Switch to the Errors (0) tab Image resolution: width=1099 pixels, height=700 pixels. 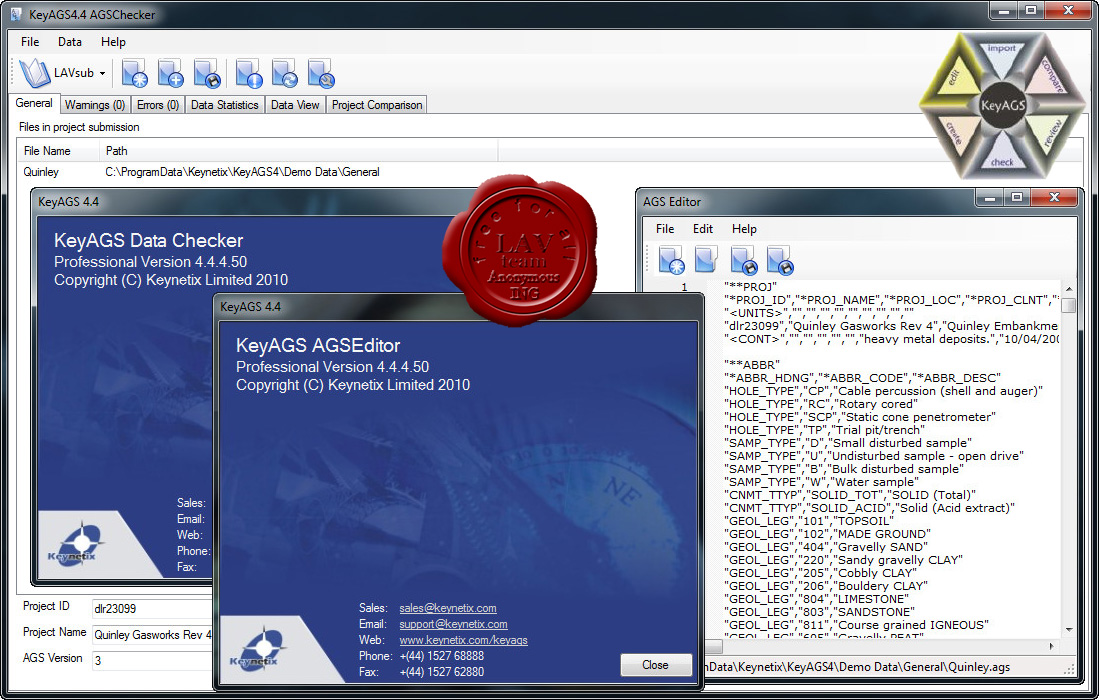click(x=158, y=105)
